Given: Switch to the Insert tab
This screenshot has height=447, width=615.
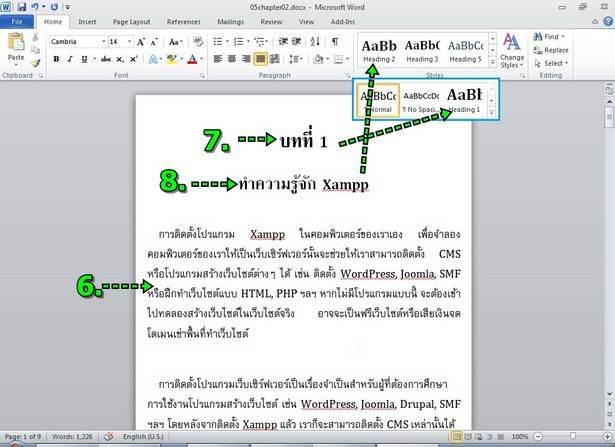Looking at the screenshot, I should click(87, 22).
